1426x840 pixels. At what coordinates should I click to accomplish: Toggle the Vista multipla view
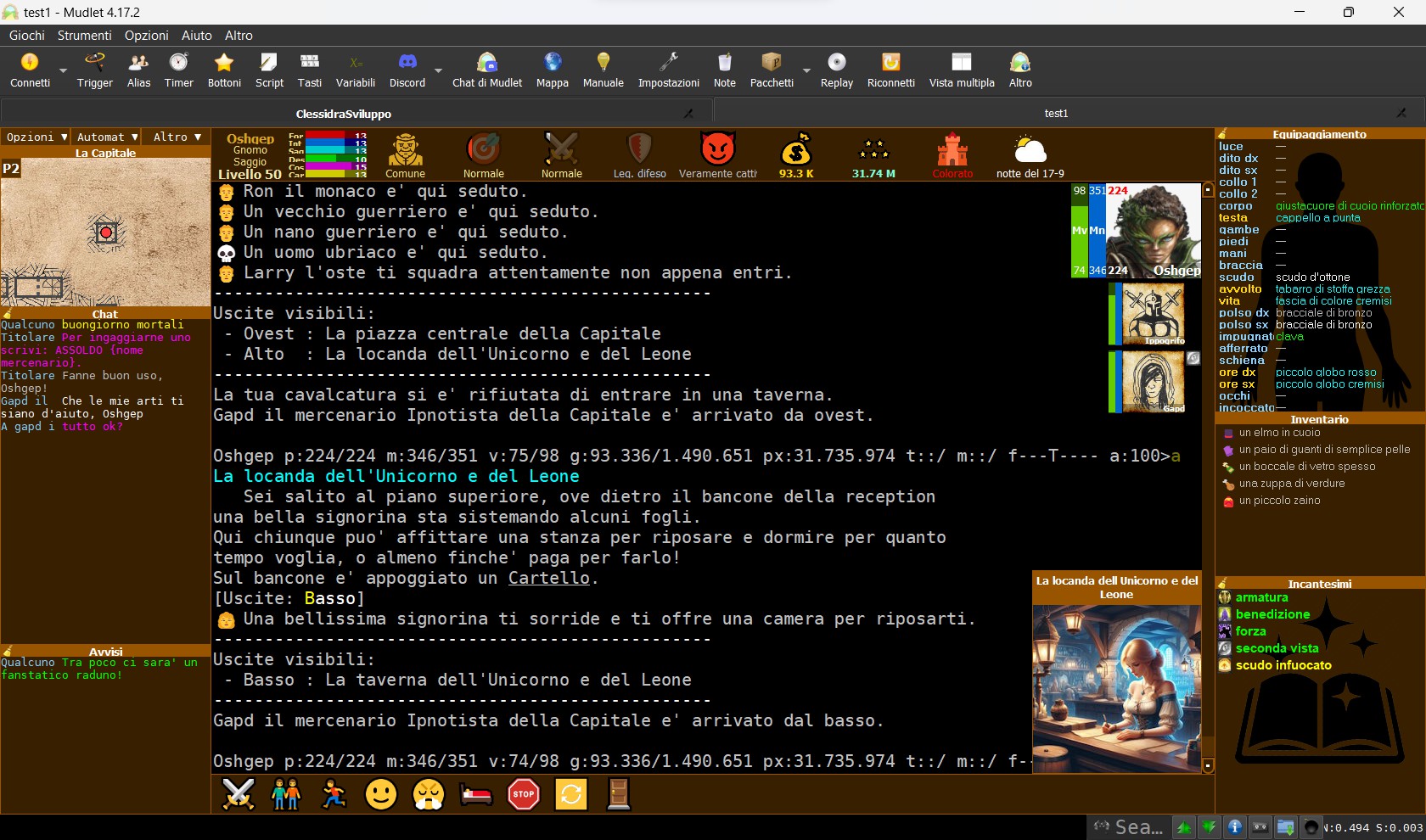tap(962, 70)
